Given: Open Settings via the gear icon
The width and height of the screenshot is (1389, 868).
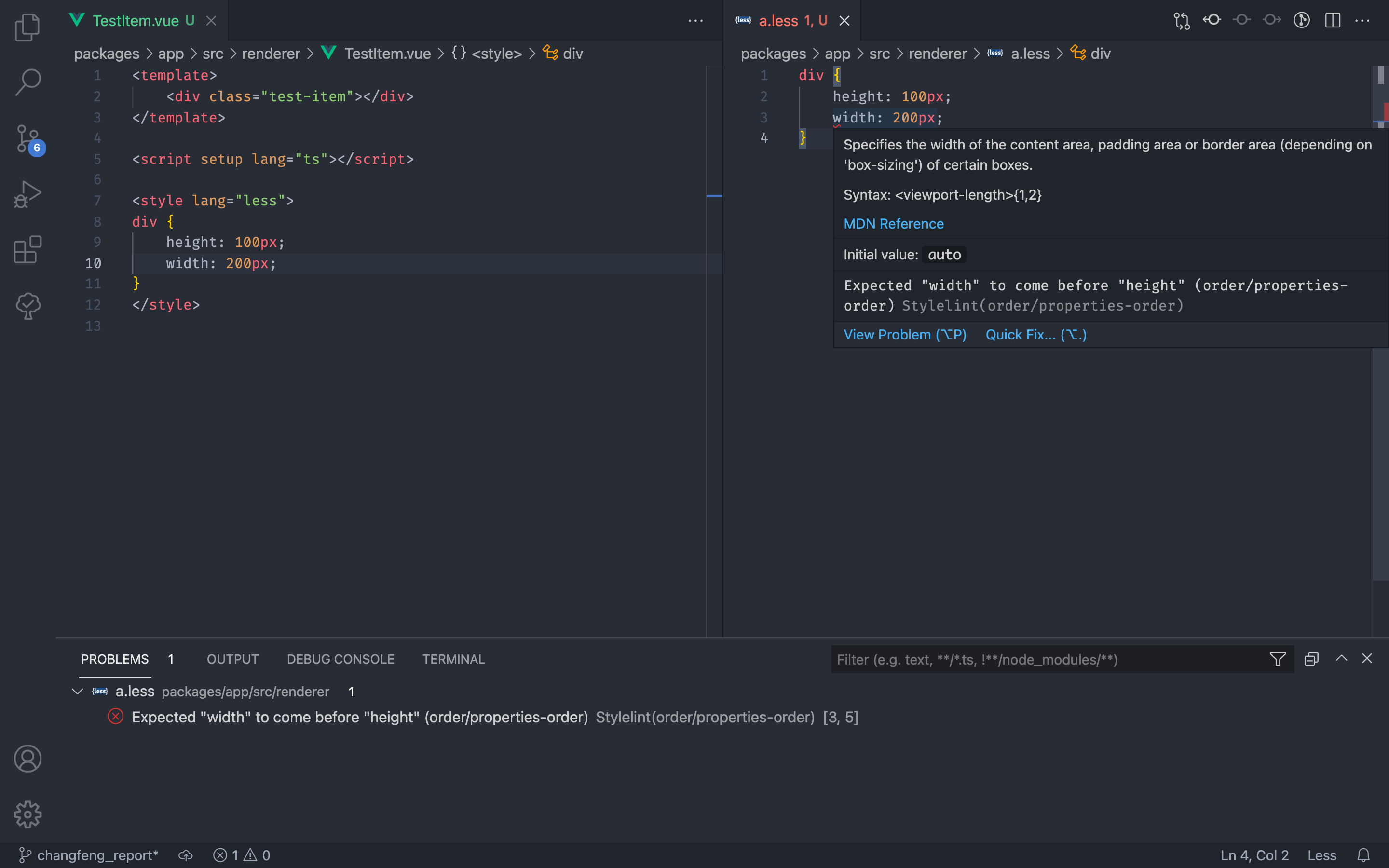Looking at the screenshot, I should pyautogui.click(x=27, y=814).
